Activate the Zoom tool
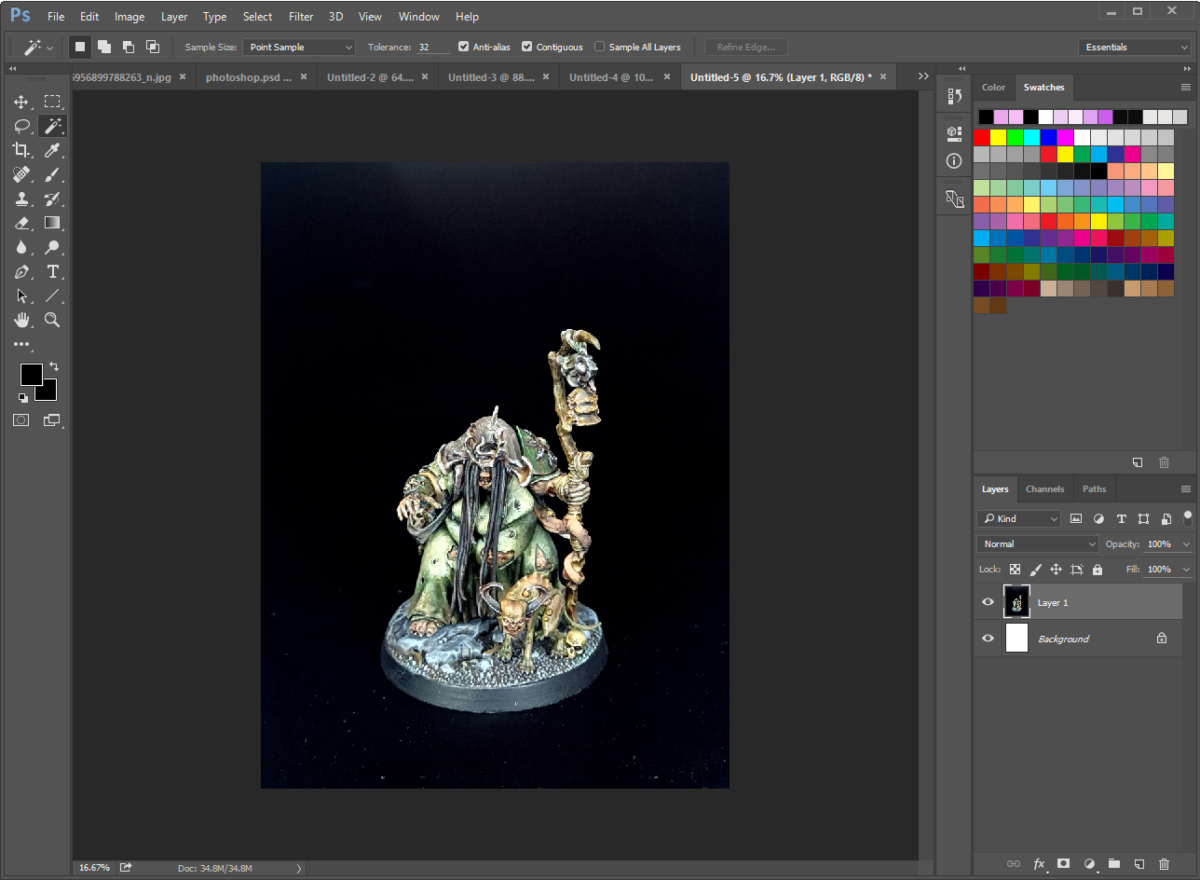1200x880 pixels. coord(52,320)
